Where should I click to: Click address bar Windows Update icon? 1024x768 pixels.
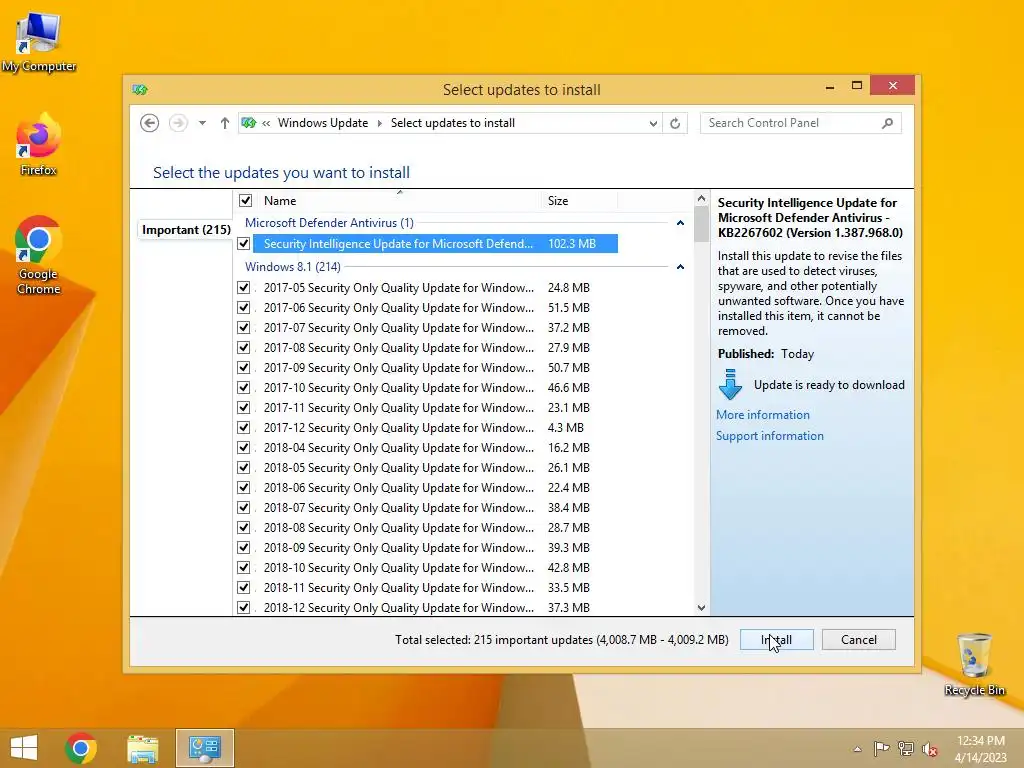tap(249, 123)
